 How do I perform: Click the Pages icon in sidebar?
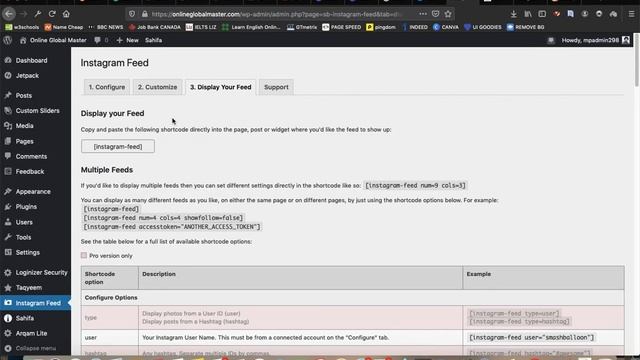click(x=8, y=141)
